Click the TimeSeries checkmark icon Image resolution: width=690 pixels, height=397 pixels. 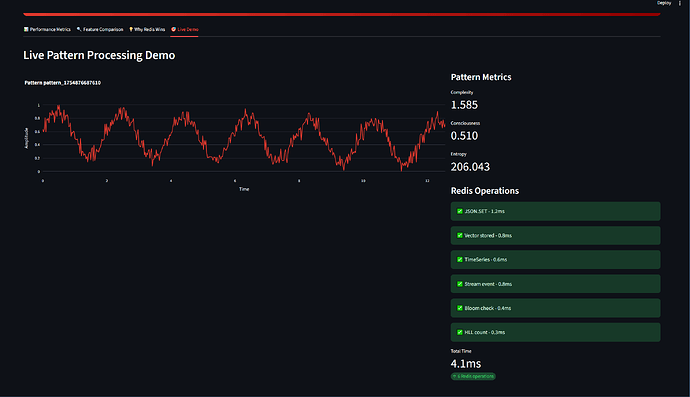pos(460,260)
